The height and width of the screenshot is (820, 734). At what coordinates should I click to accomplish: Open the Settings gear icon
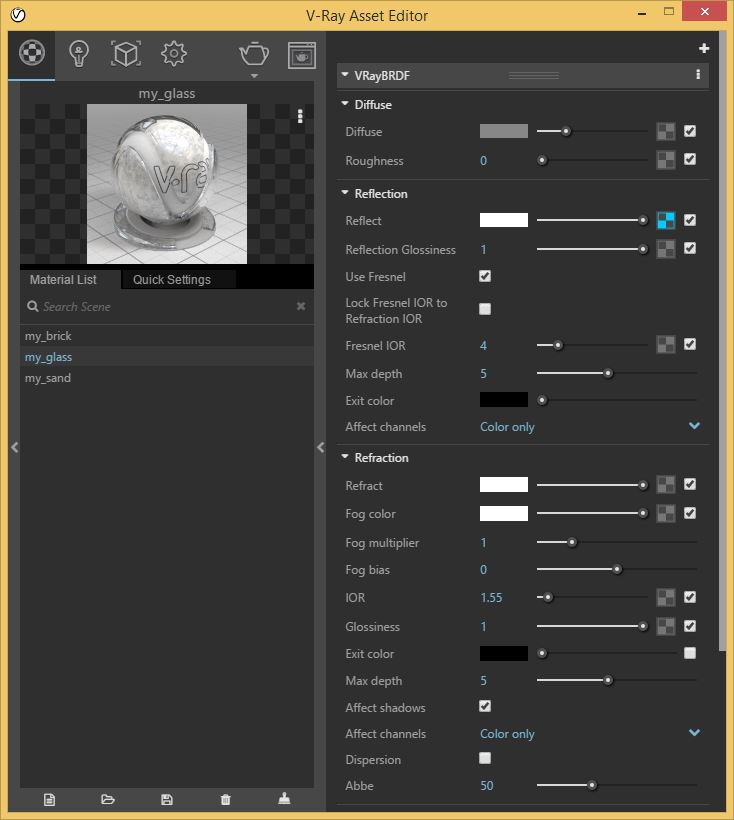coord(174,53)
